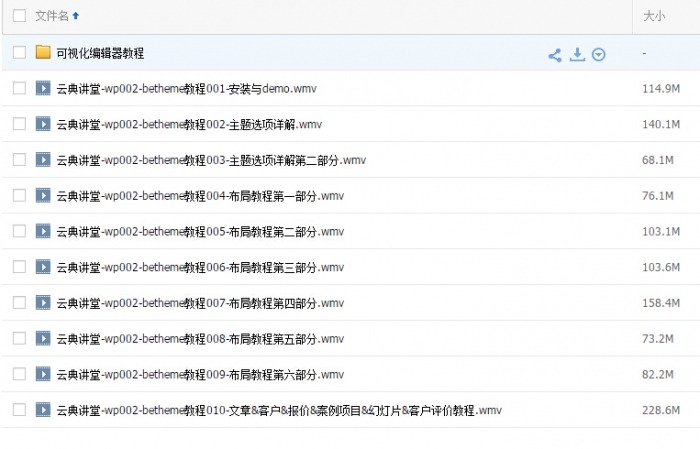Image resolution: width=700 pixels, height=449 pixels.
Task: Open file 教程006-布局教程第三部分.wmv
Action: click(200, 267)
